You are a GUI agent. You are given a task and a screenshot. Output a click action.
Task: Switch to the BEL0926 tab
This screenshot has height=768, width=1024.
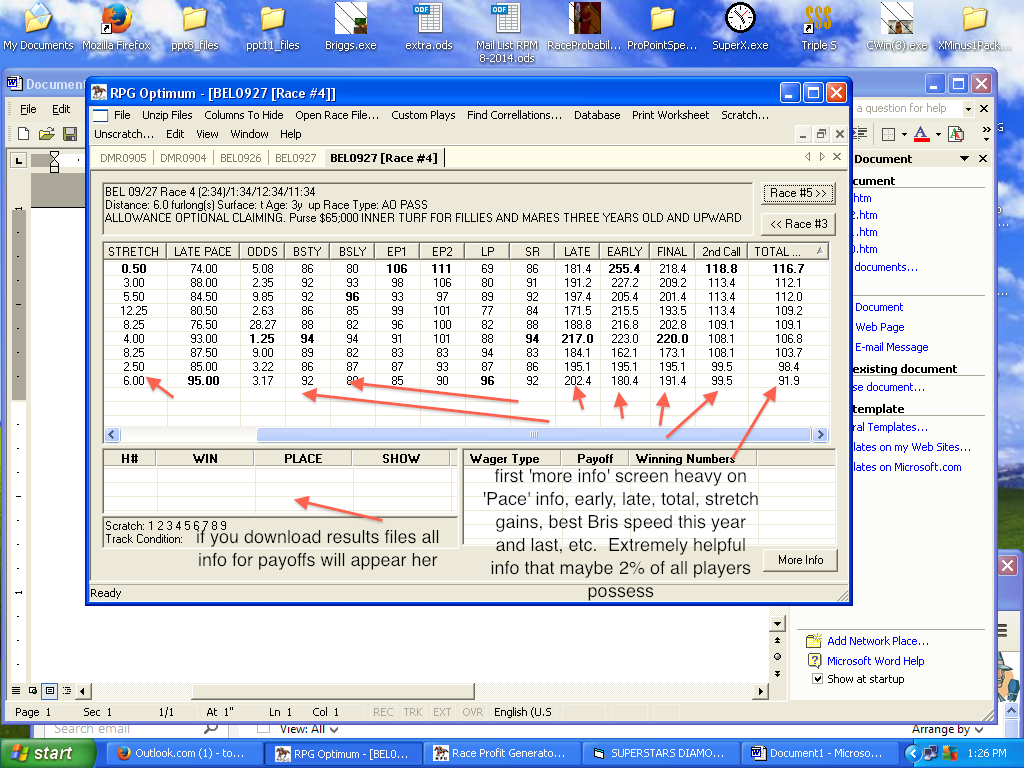(x=241, y=158)
